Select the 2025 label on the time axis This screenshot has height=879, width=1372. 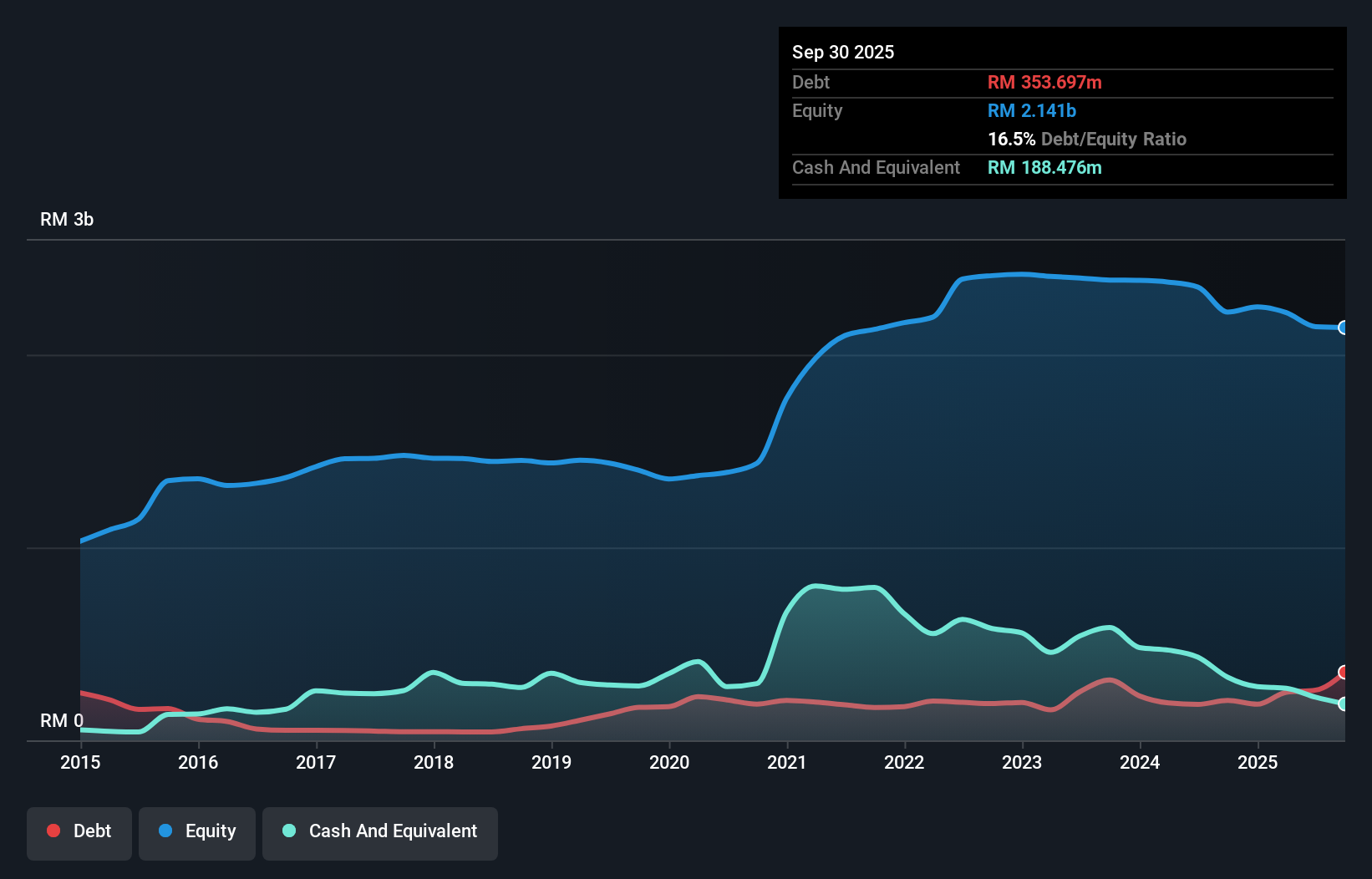point(1259,763)
